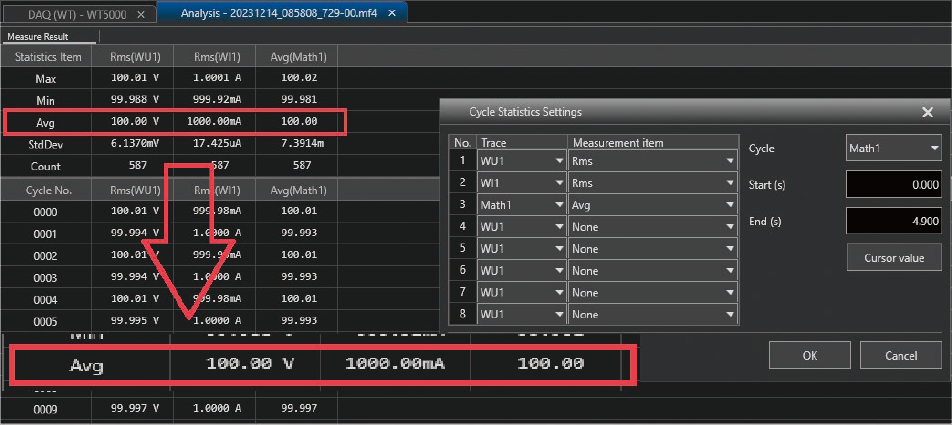The width and height of the screenshot is (952, 425).
Task: Click the Start (s) input field
Action: (x=894, y=185)
